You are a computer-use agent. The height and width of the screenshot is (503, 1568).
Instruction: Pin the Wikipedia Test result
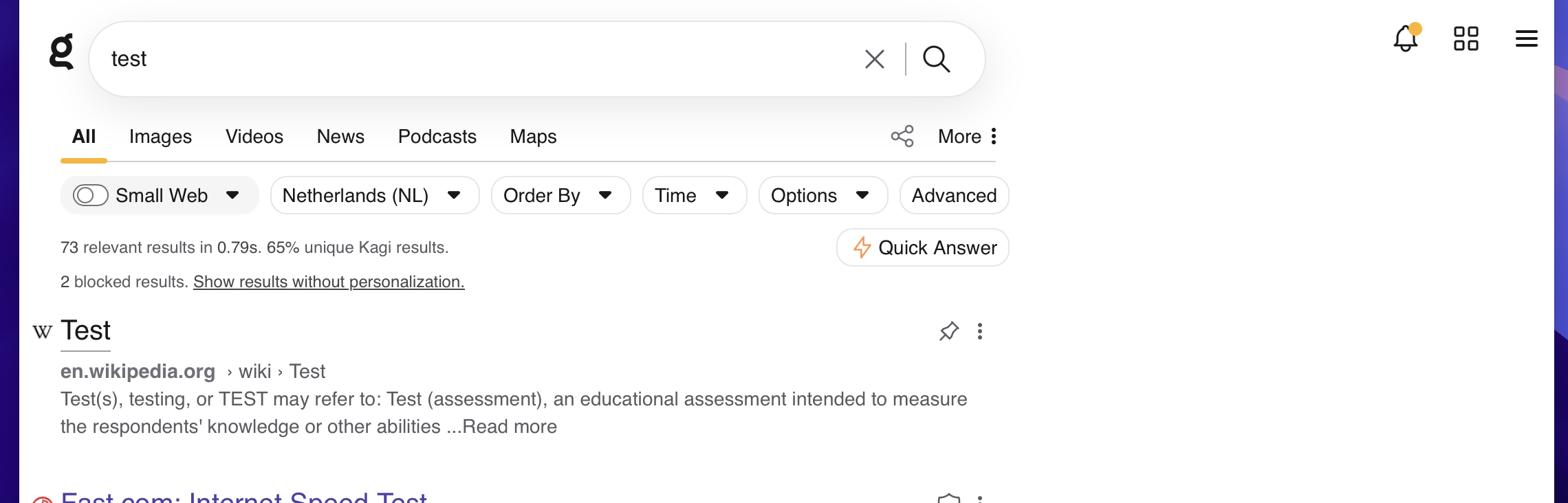[x=949, y=331]
